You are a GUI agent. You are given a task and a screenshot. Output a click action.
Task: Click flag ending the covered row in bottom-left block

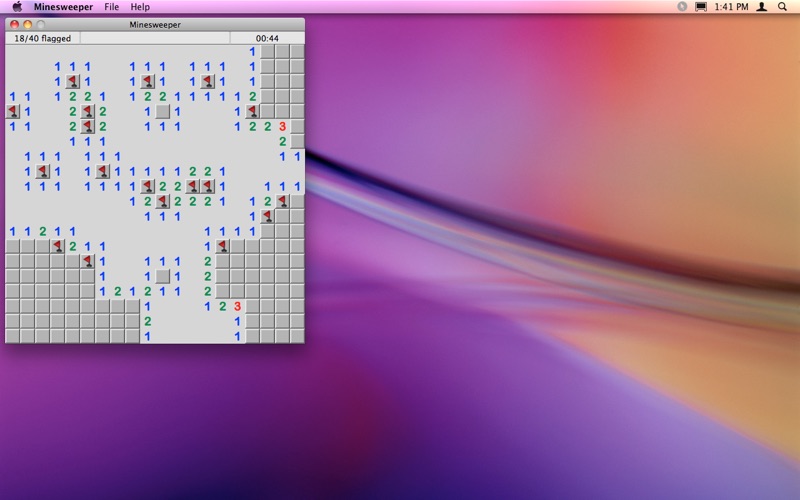coord(88,261)
